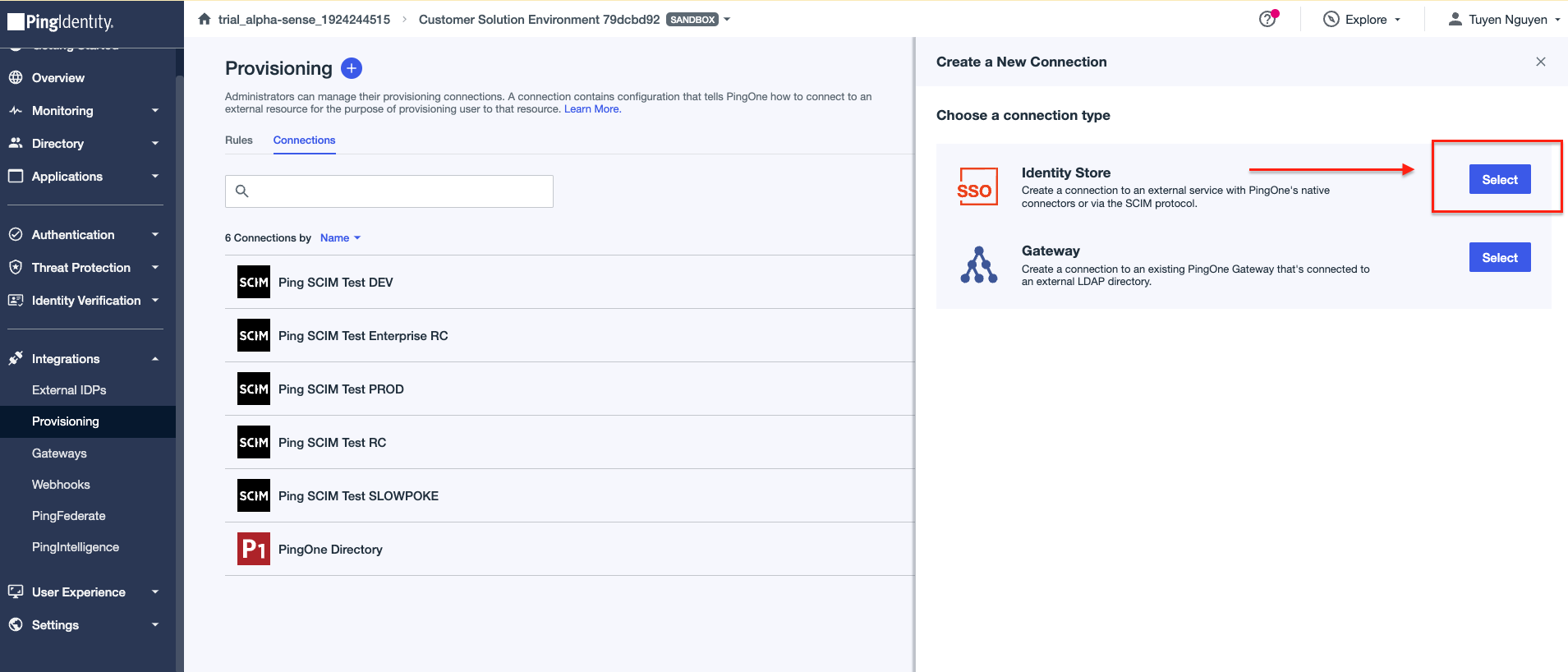
Task: Click the Identity Verification card icon
Action: 16,300
